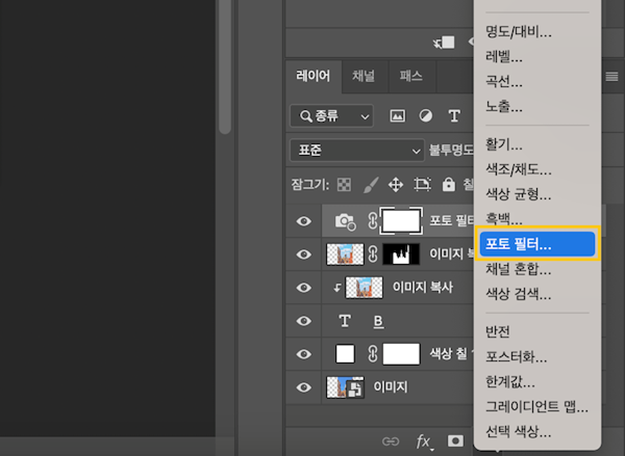Open the fx layer style menu

point(423,442)
